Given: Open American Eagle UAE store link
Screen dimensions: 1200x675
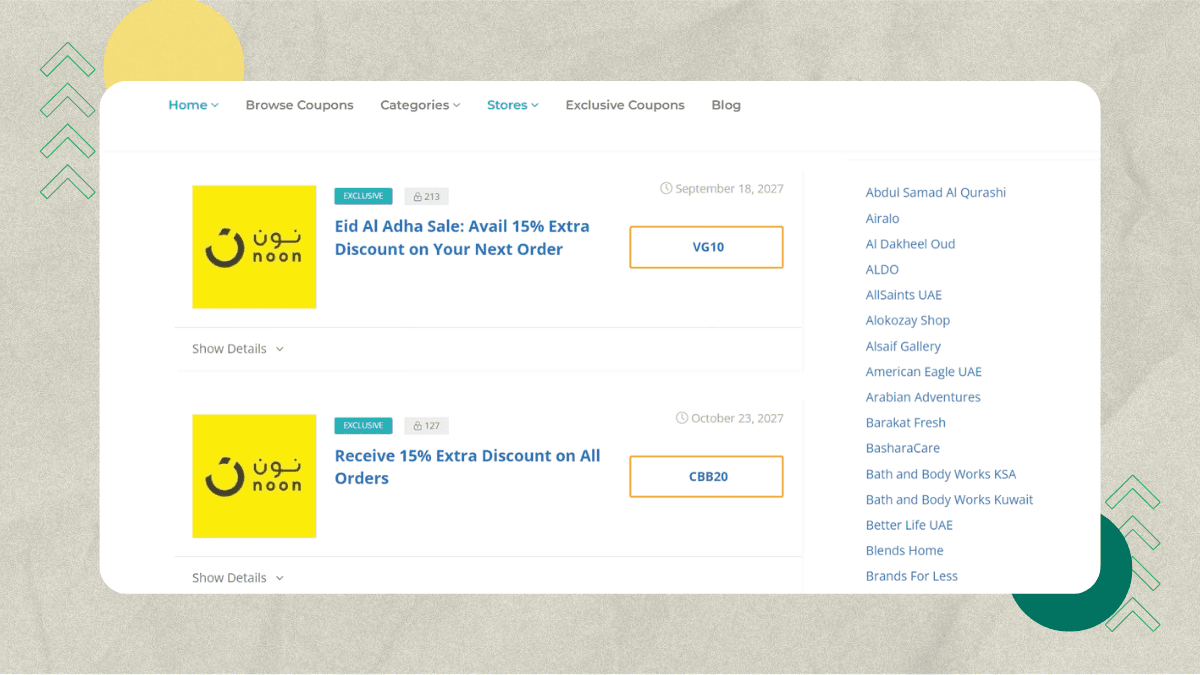Looking at the screenshot, I should pos(924,372).
